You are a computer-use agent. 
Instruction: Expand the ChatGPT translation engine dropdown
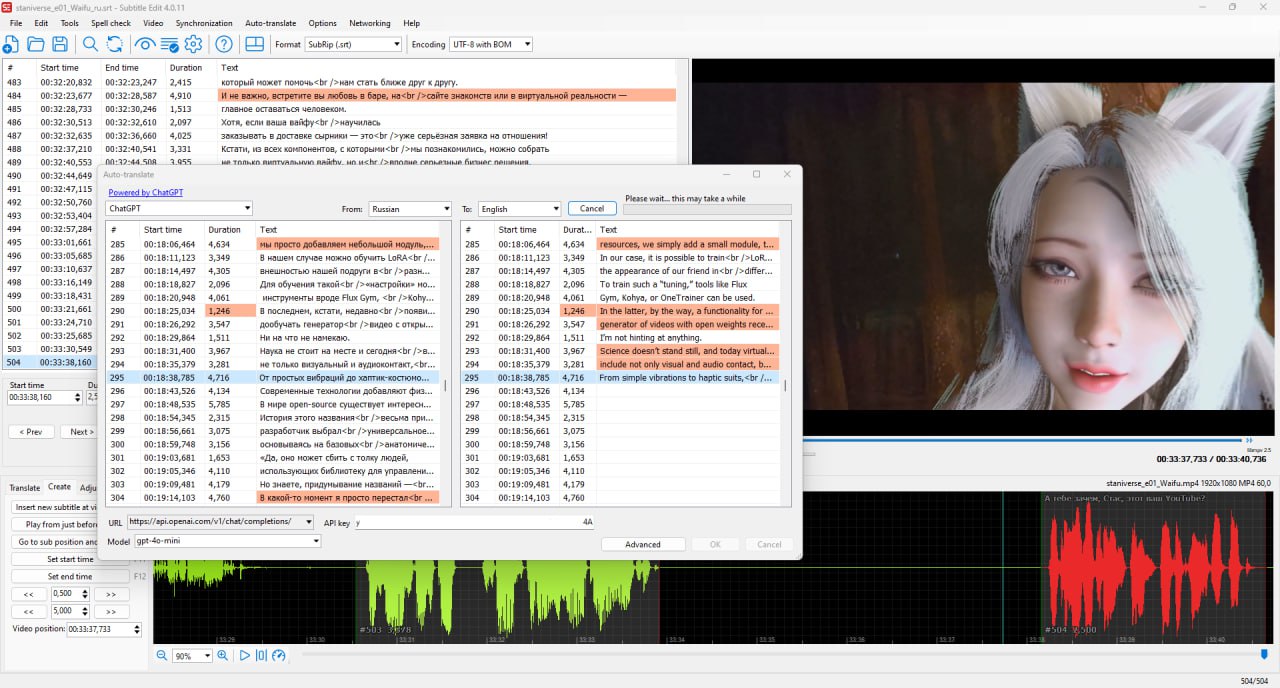(x=179, y=209)
